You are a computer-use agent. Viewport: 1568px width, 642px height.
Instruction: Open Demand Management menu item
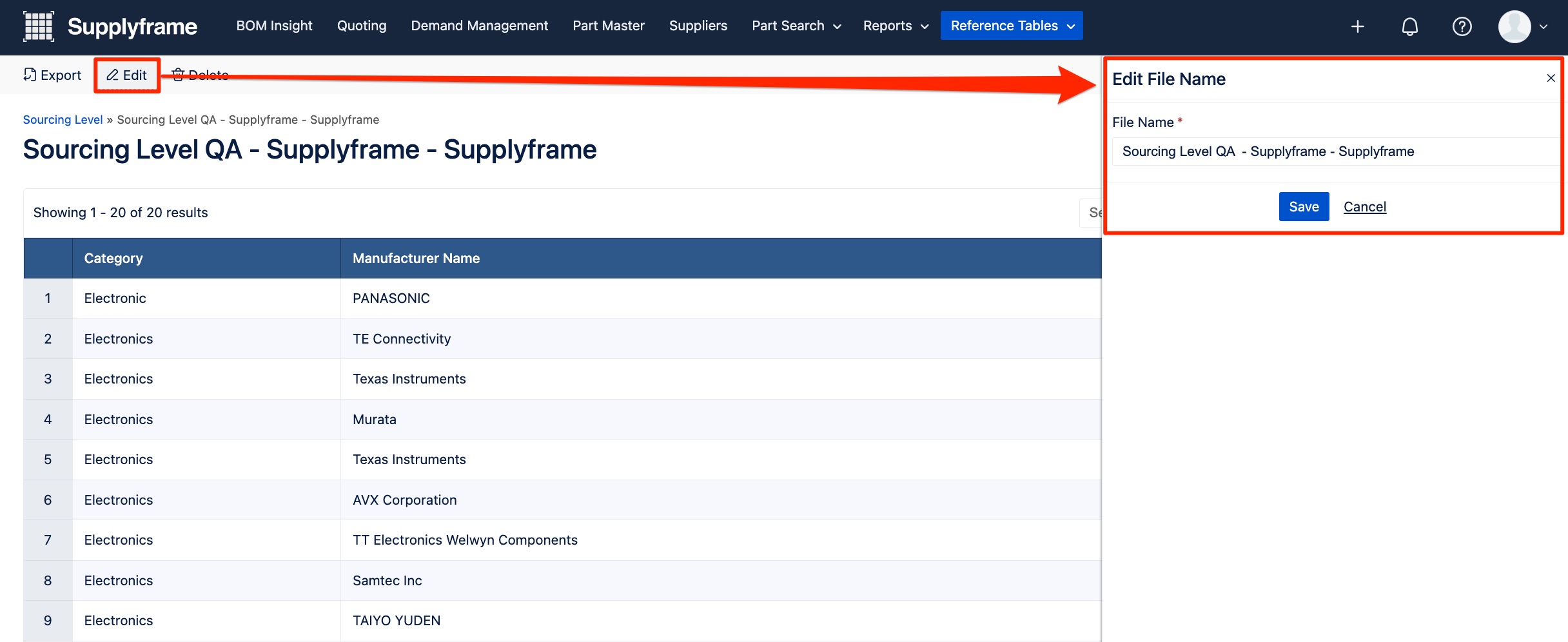(x=480, y=26)
